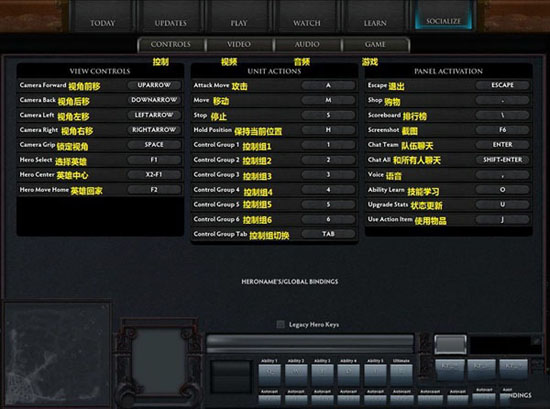This screenshot has height=409, width=550.
Task: Rebind Camera Back DOWNARROW key
Action: pyautogui.click(x=154, y=100)
